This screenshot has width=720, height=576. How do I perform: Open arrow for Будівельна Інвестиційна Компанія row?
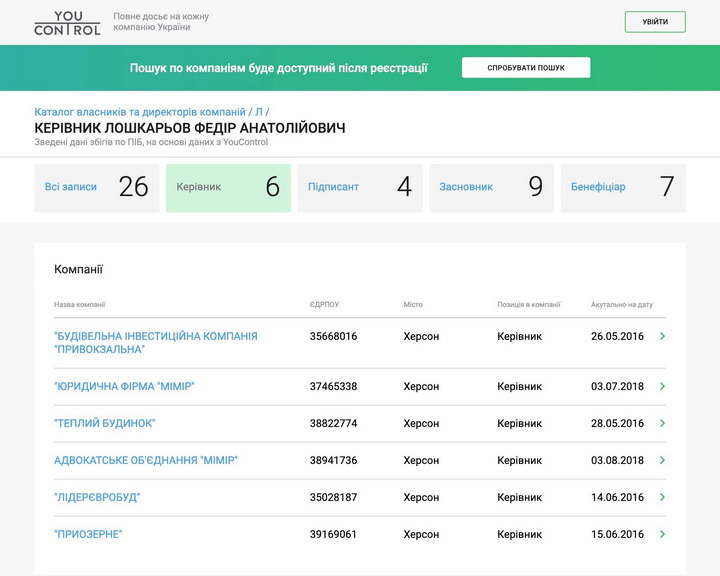pyautogui.click(x=662, y=337)
